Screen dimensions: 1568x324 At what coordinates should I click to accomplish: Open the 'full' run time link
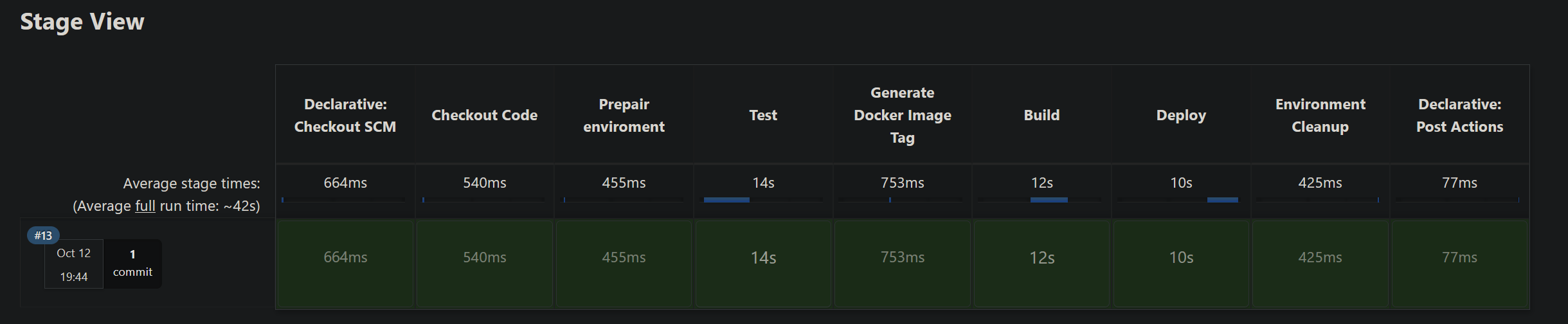coord(145,206)
